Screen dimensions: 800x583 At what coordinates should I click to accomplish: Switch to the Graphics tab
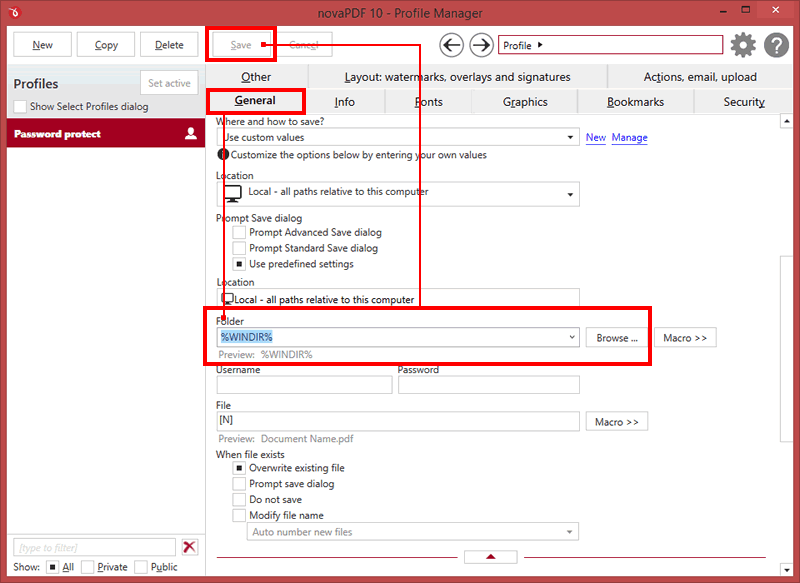pos(525,102)
